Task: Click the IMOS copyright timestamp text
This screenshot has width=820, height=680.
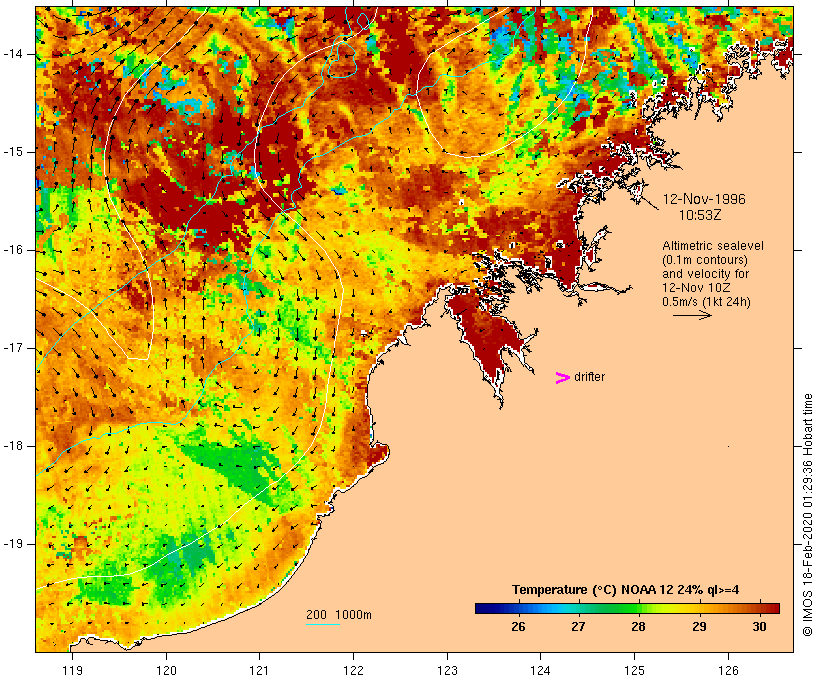Action: click(x=808, y=515)
